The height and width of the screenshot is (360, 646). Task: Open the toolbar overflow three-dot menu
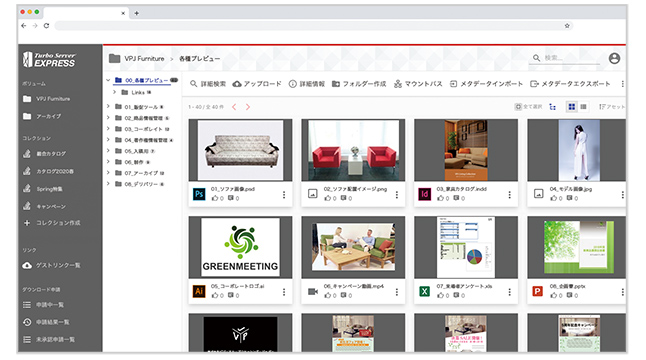point(622,84)
